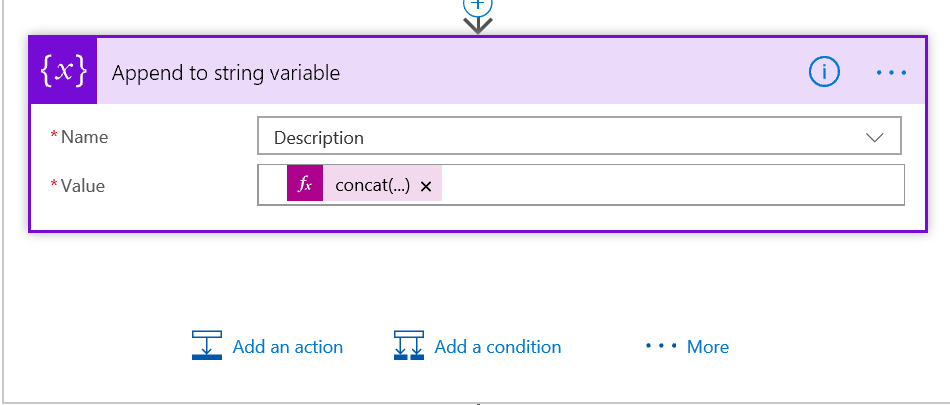This screenshot has height=405, width=950.
Task: Open the action card ellipsis menu
Action: pos(890,72)
